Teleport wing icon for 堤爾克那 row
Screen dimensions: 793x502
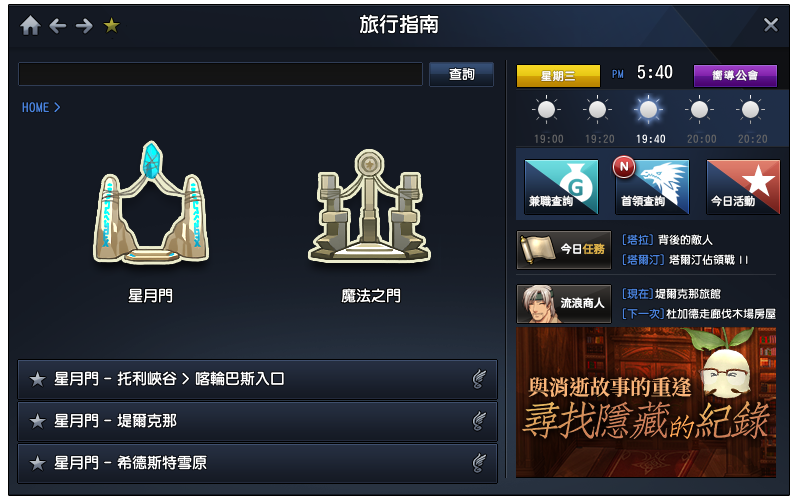tap(479, 421)
